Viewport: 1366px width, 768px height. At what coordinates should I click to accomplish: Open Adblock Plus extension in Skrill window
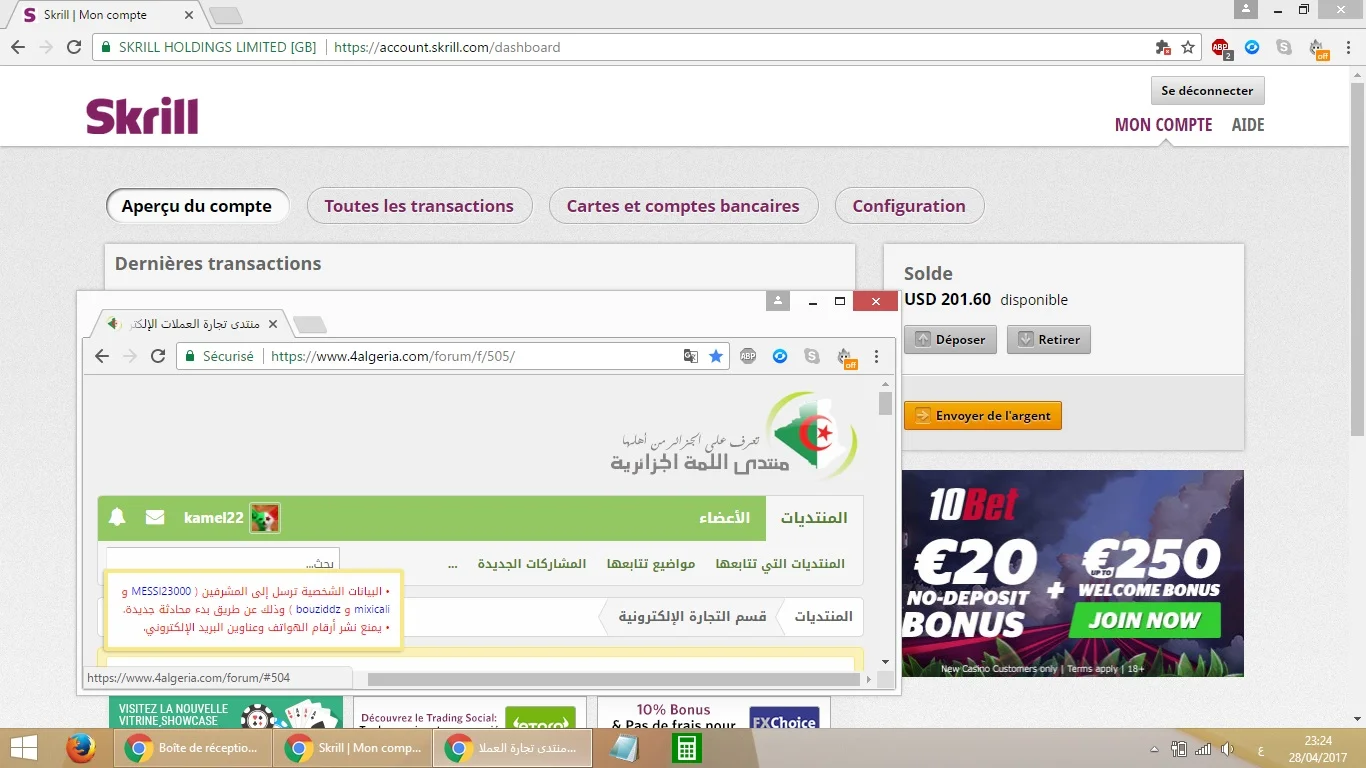pos(1220,47)
